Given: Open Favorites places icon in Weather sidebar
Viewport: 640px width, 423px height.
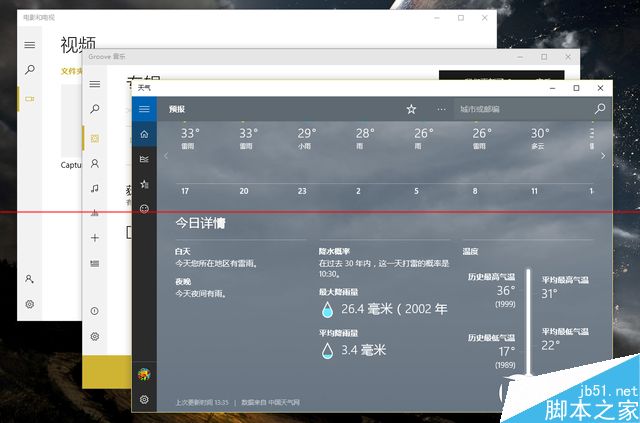Looking at the screenshot, I should (x=144, y=184).
